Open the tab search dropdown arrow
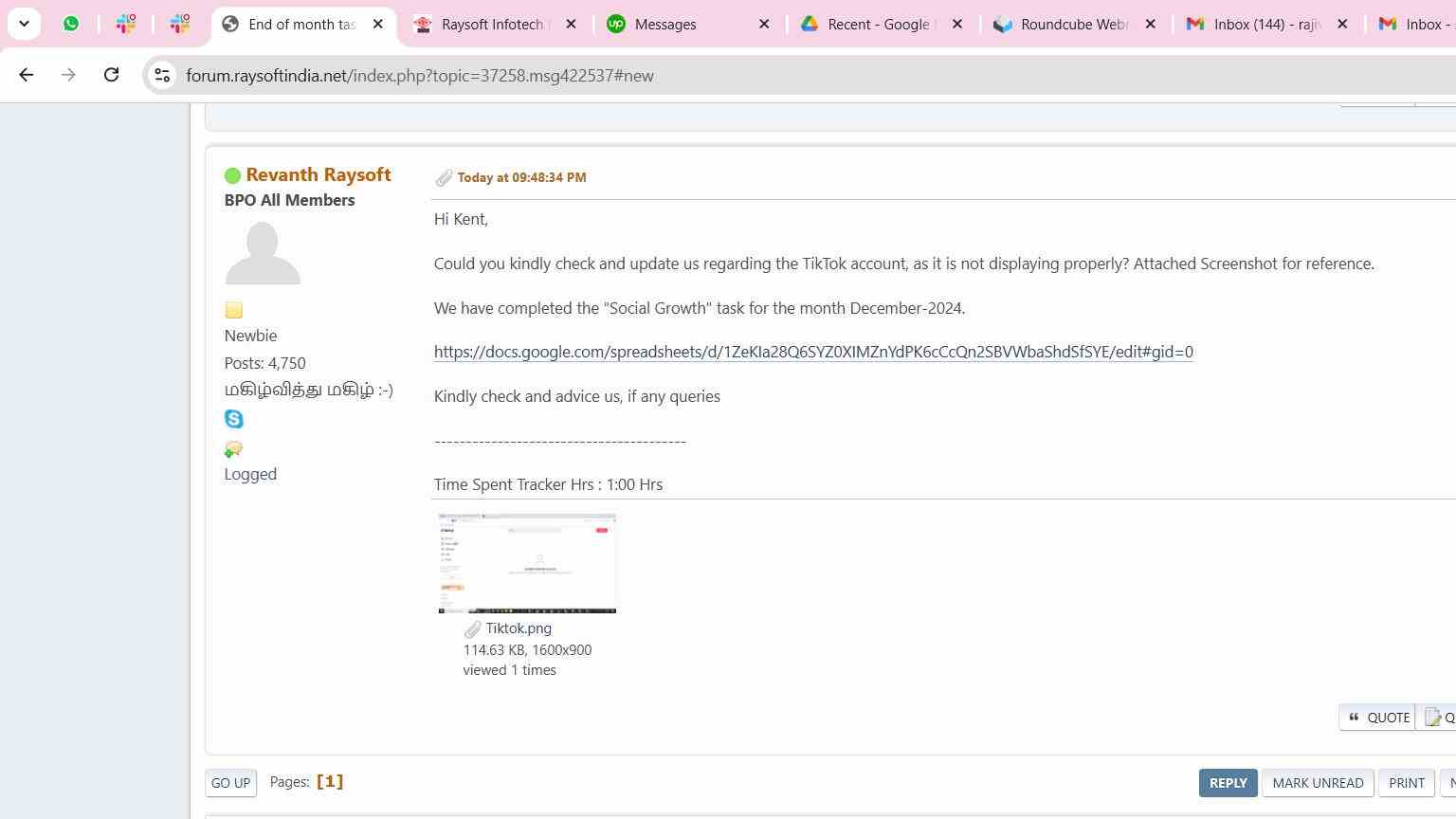 coord(24,24)
